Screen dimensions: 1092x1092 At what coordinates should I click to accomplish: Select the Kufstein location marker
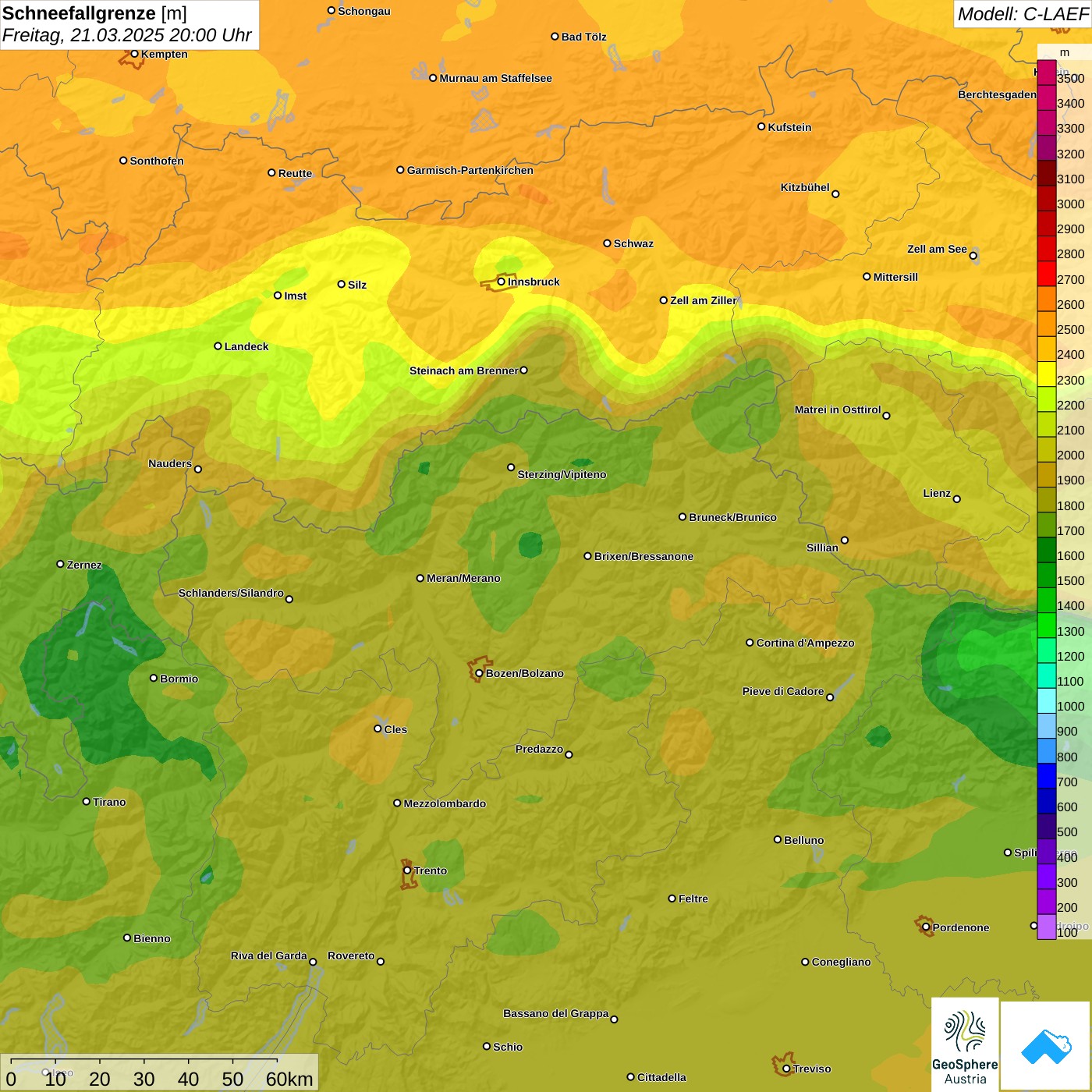coord(761,126)
